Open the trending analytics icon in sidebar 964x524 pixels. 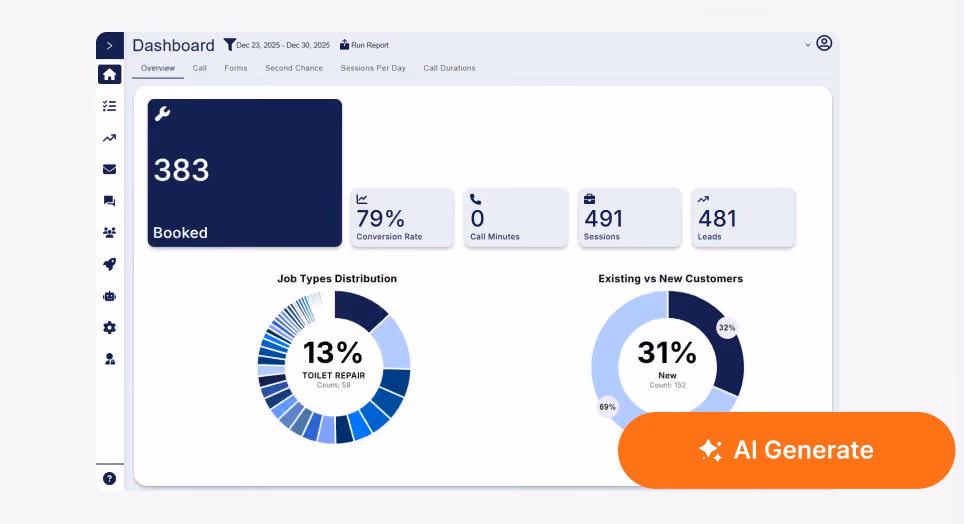pos(109,138)
